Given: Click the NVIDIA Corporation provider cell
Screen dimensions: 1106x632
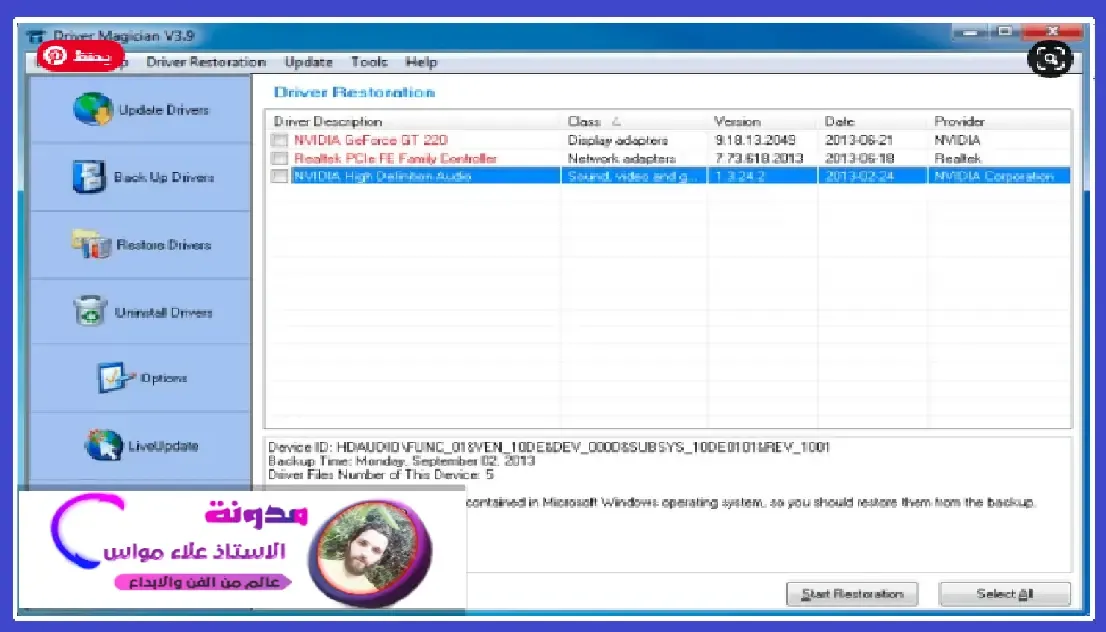Looking at the screenshot, I should point(994,176).
